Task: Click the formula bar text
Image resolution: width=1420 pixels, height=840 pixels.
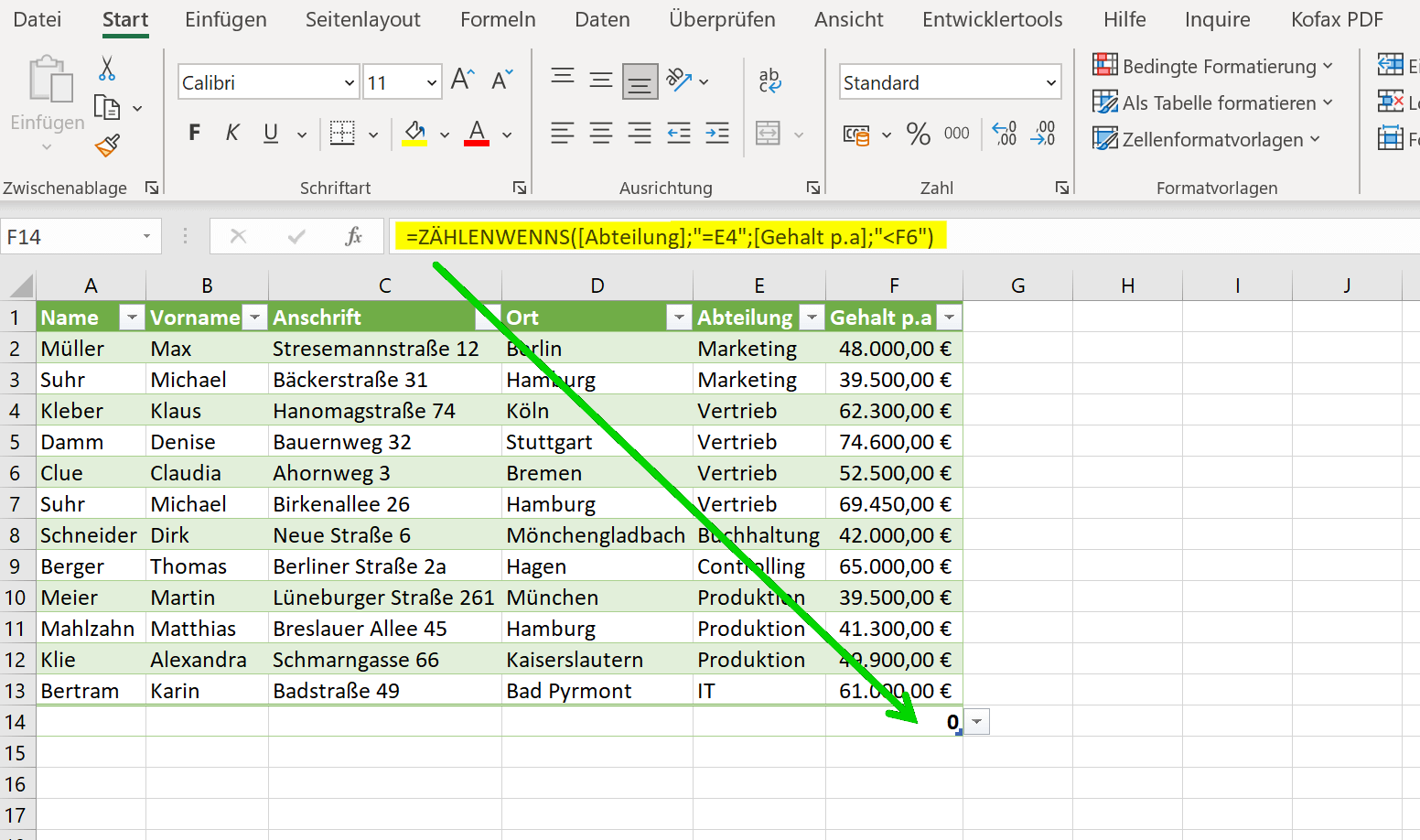Action: (x=670, y=237)
